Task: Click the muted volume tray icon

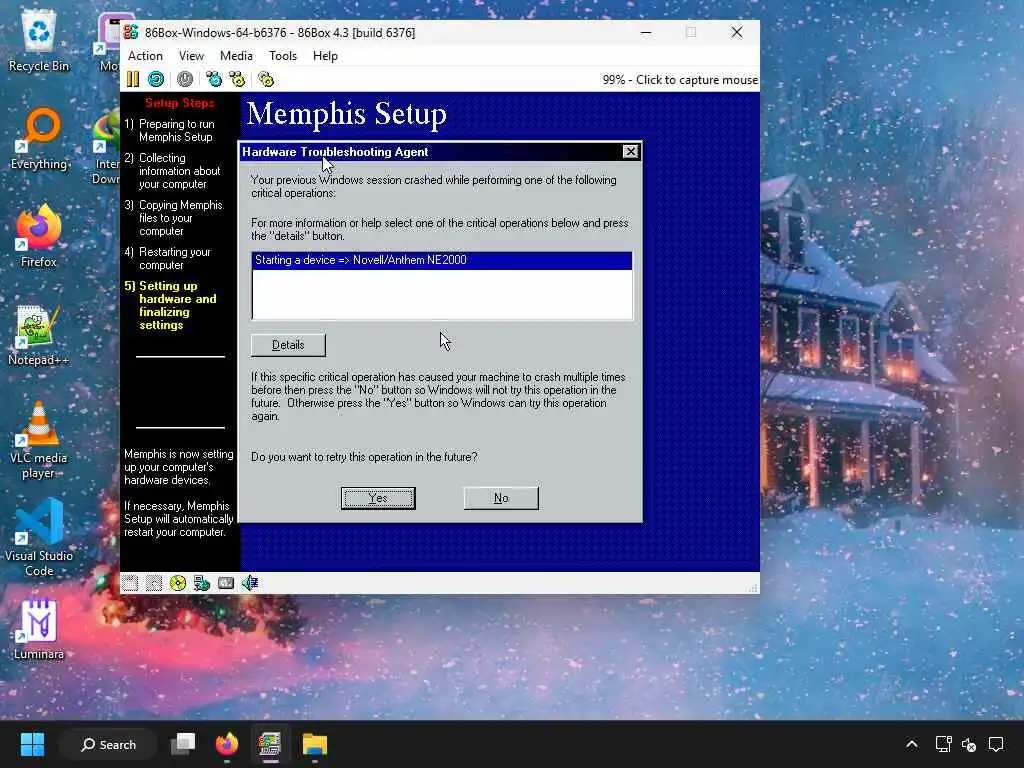Action: pos(969,744)
